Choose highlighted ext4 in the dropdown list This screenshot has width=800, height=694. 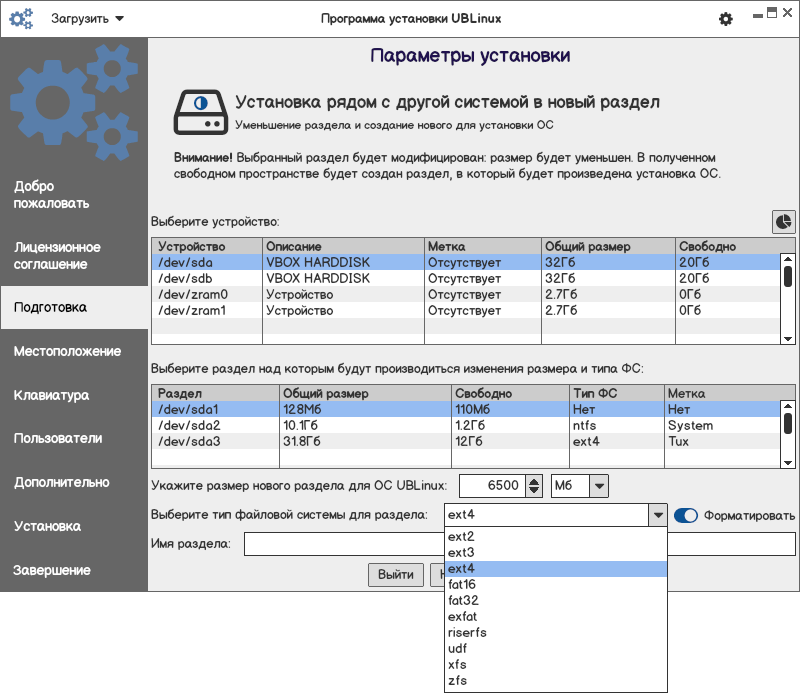556,568
